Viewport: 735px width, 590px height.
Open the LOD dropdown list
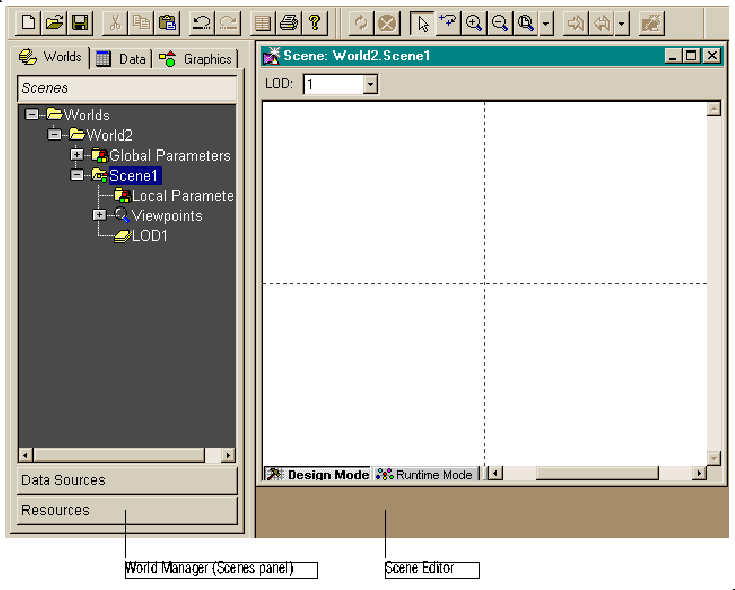pyautogui.click(x=370, y=85)
